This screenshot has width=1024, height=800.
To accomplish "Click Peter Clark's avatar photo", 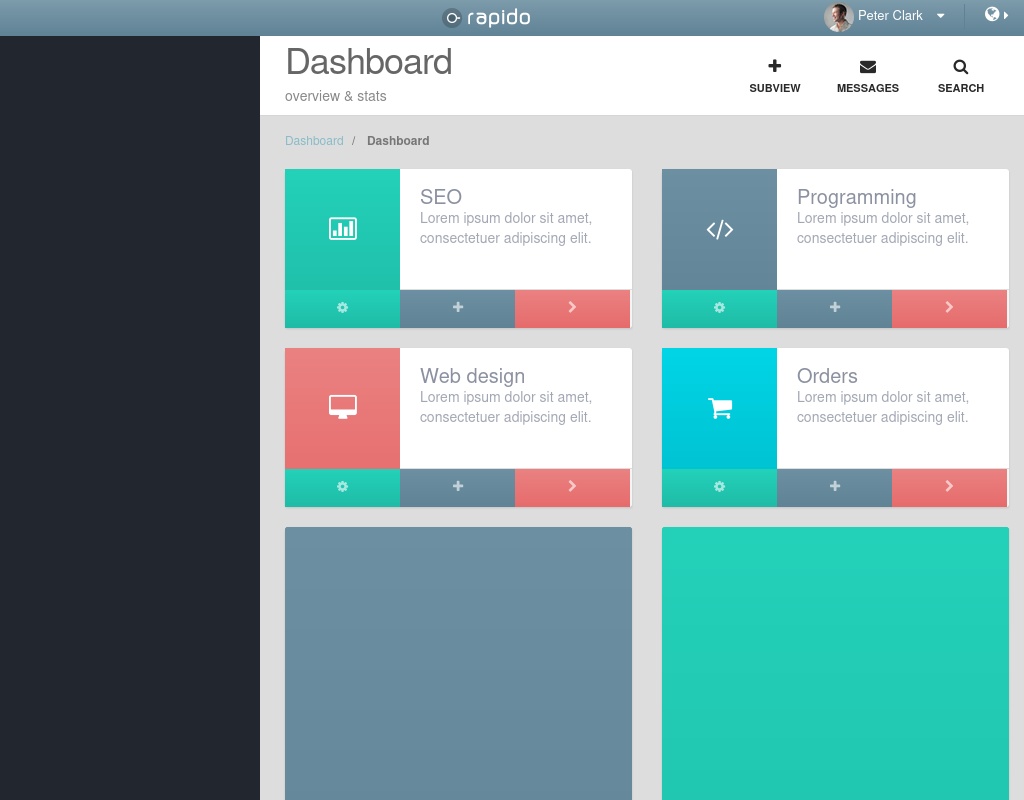I will coord(838,16).
